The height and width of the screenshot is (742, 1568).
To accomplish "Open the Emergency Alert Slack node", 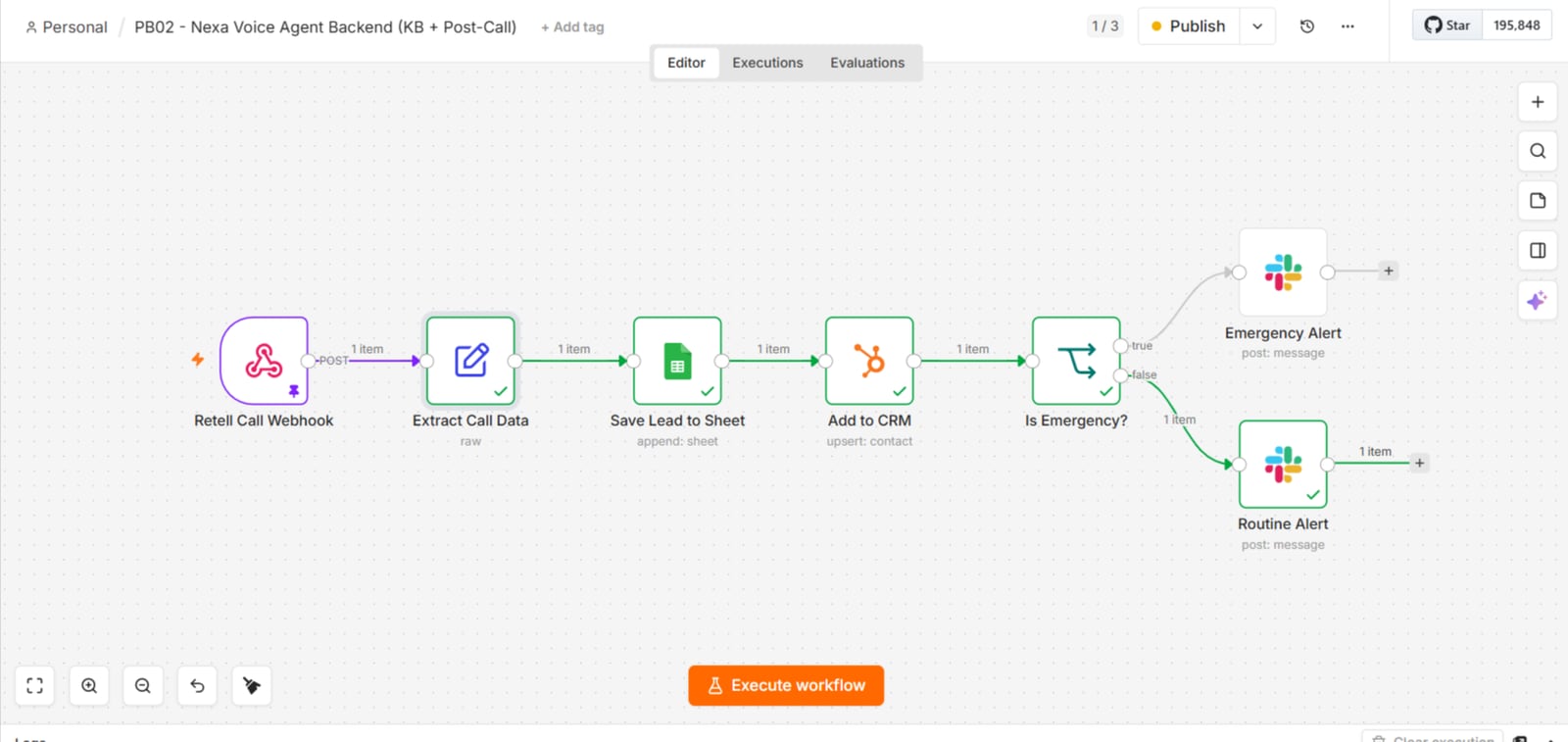I will (1283, 272).
